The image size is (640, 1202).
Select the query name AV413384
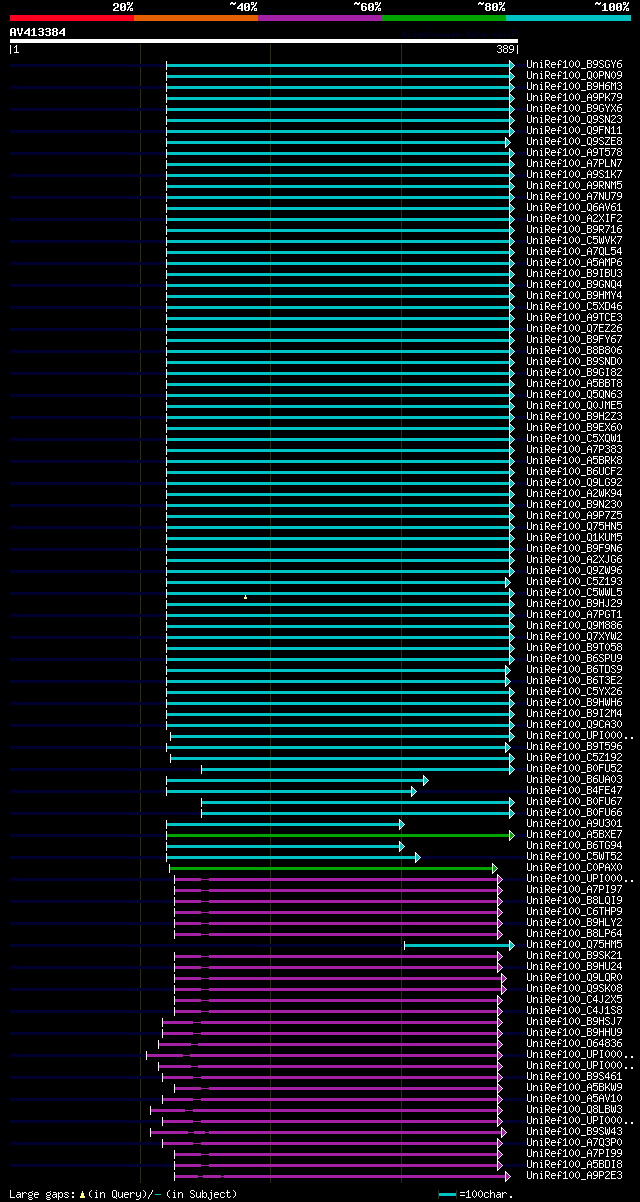pyautogui.click(x=38, y=32)
